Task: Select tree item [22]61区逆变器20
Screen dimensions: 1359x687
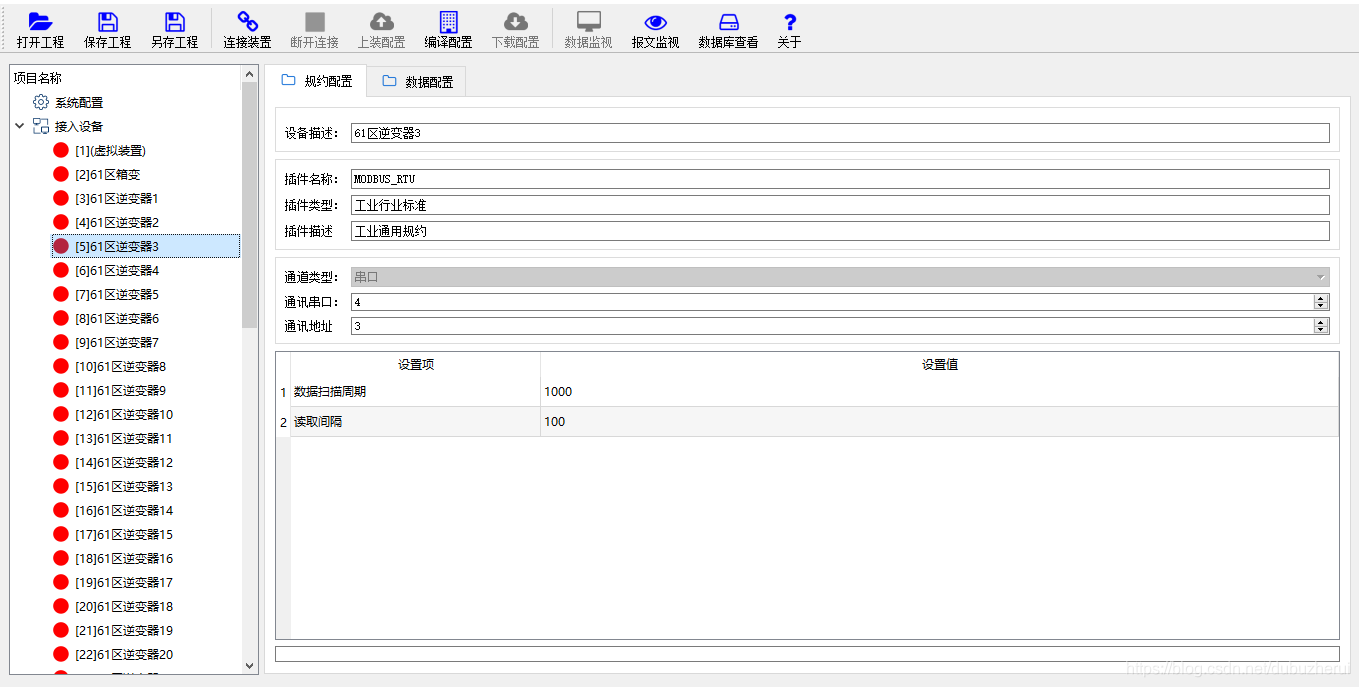Action: [x=124, y=654]
